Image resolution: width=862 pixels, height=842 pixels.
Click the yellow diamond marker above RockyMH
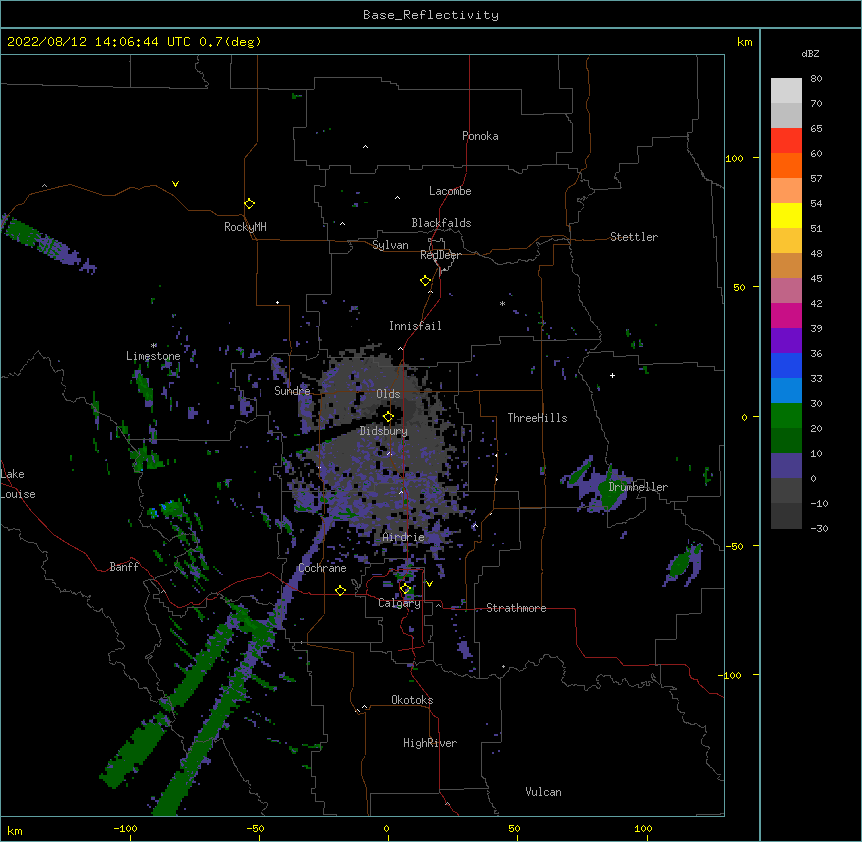tap(249, 204)
